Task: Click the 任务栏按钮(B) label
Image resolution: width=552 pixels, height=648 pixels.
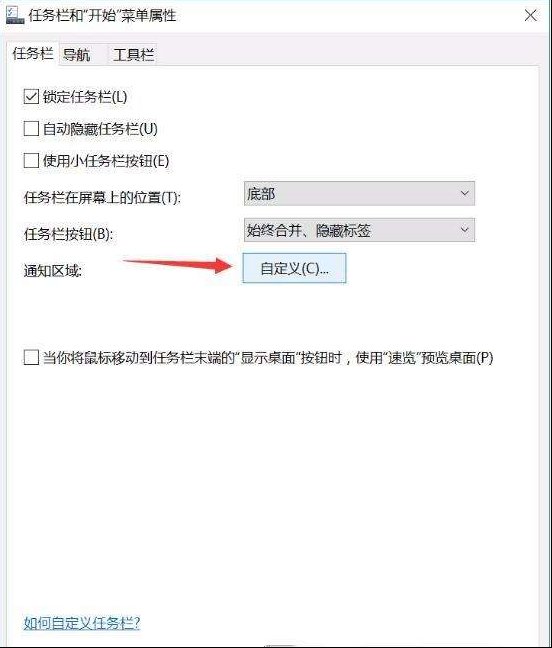Action: 68,234
